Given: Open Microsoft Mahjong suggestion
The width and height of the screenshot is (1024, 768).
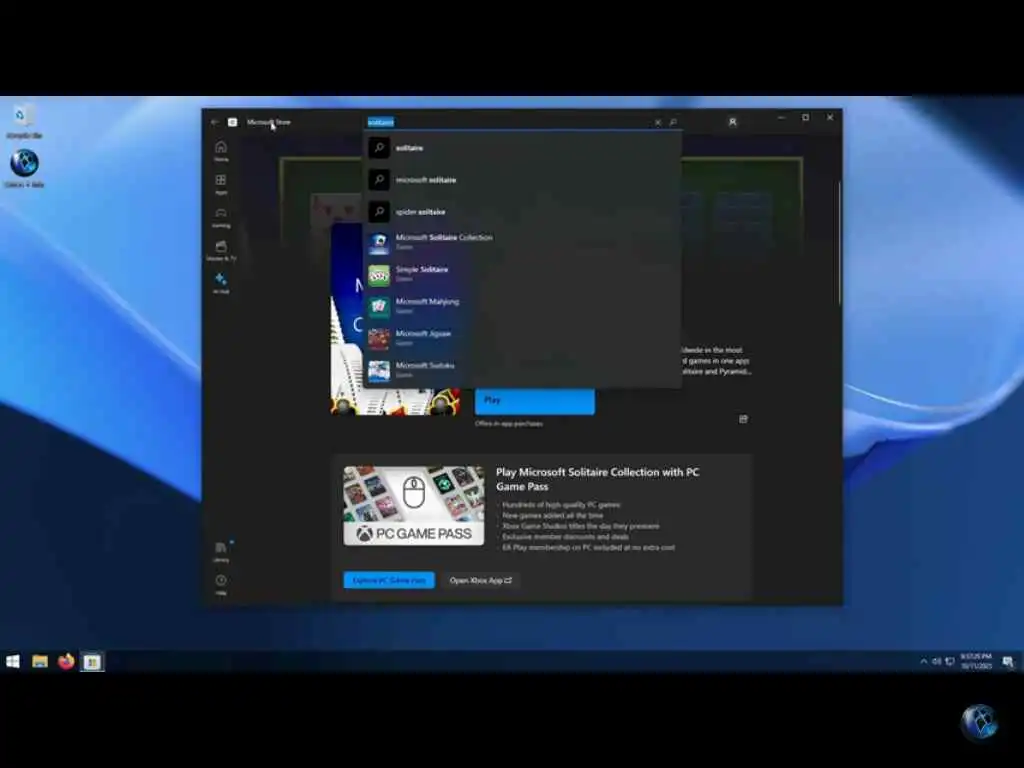Looking at the screenshot, I should coord(522,307).
